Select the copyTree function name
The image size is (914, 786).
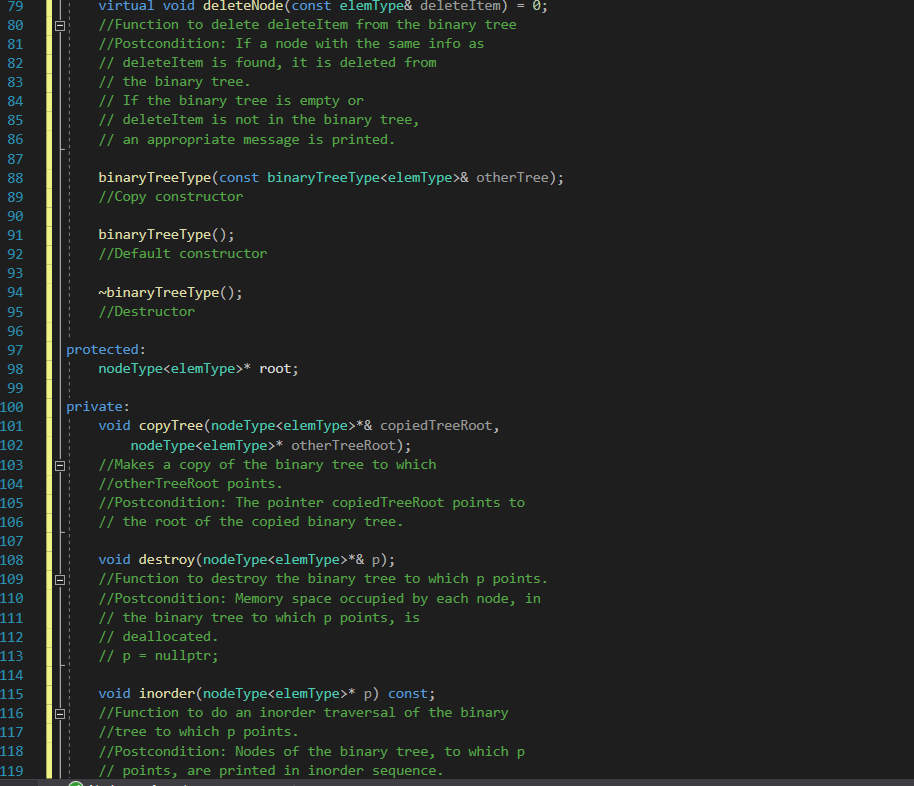(x=170, y=425)
